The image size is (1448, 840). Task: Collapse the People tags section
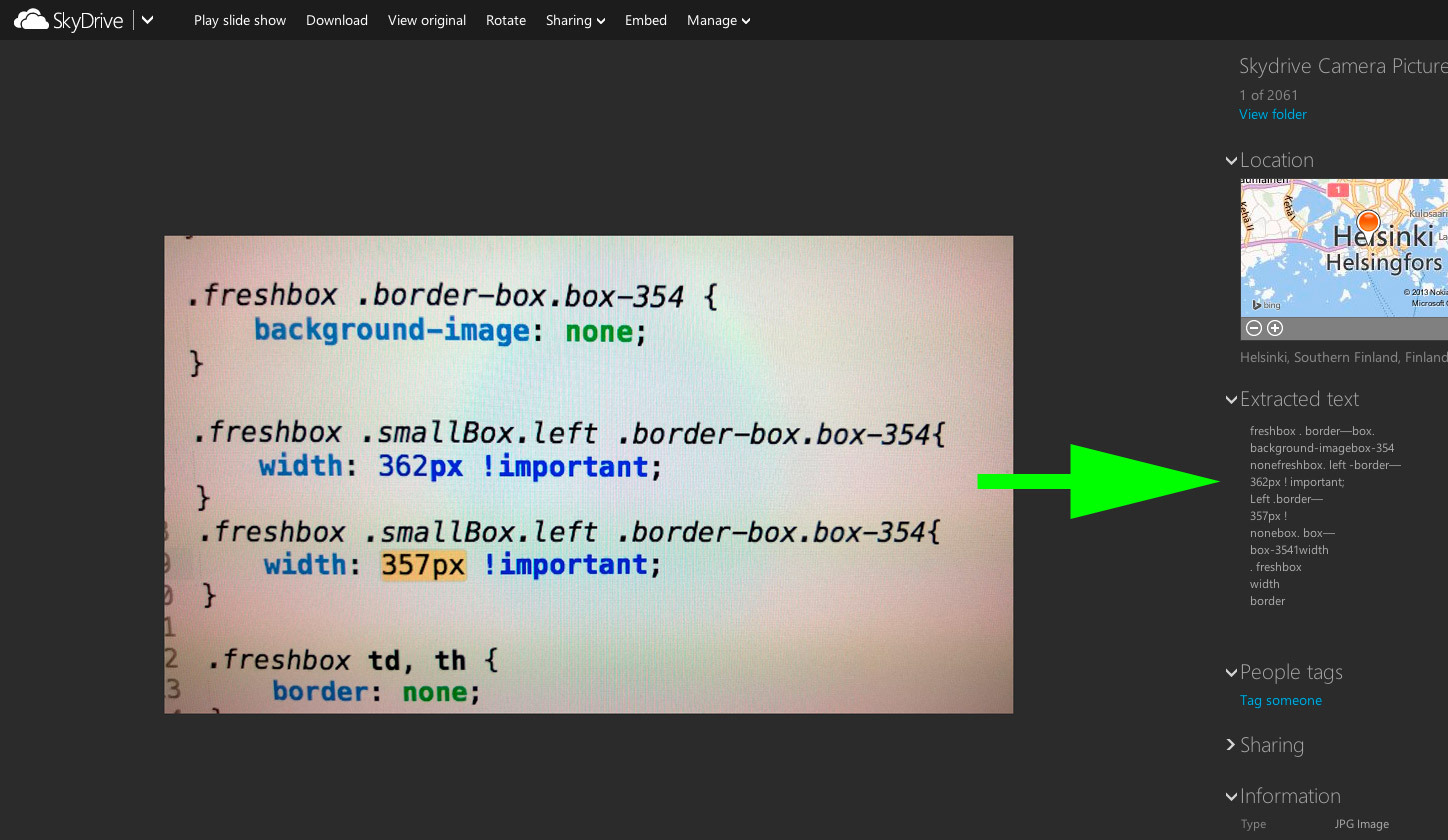click(x=1231, y=673)
